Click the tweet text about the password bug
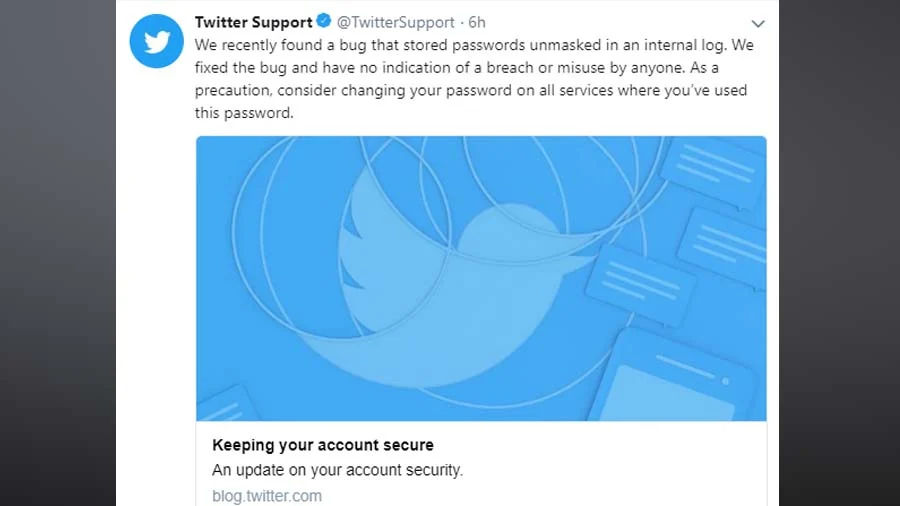The image size is (900, 506). click(474, 79)
